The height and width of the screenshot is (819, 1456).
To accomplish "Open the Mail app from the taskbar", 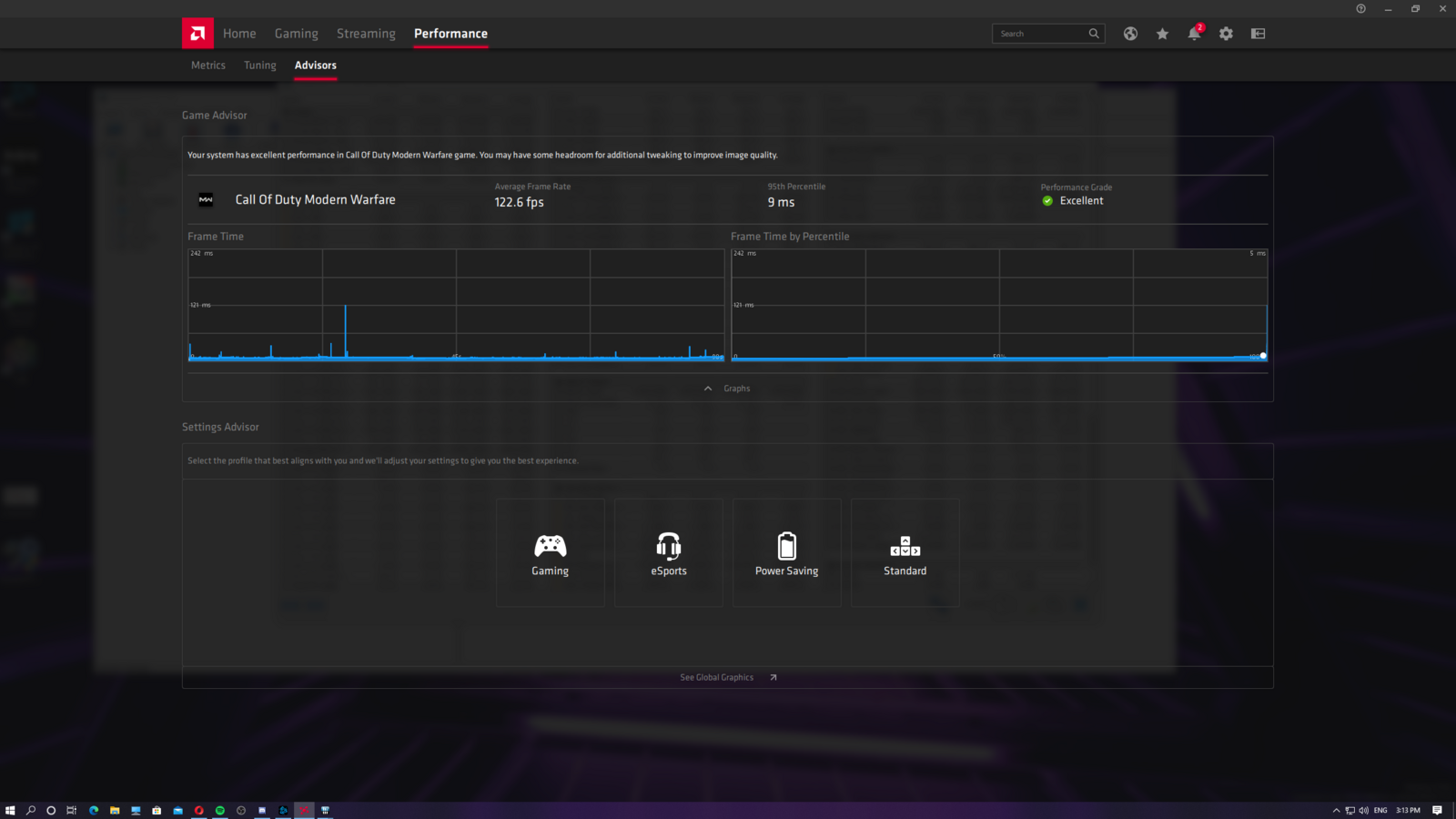I will 177,810.
